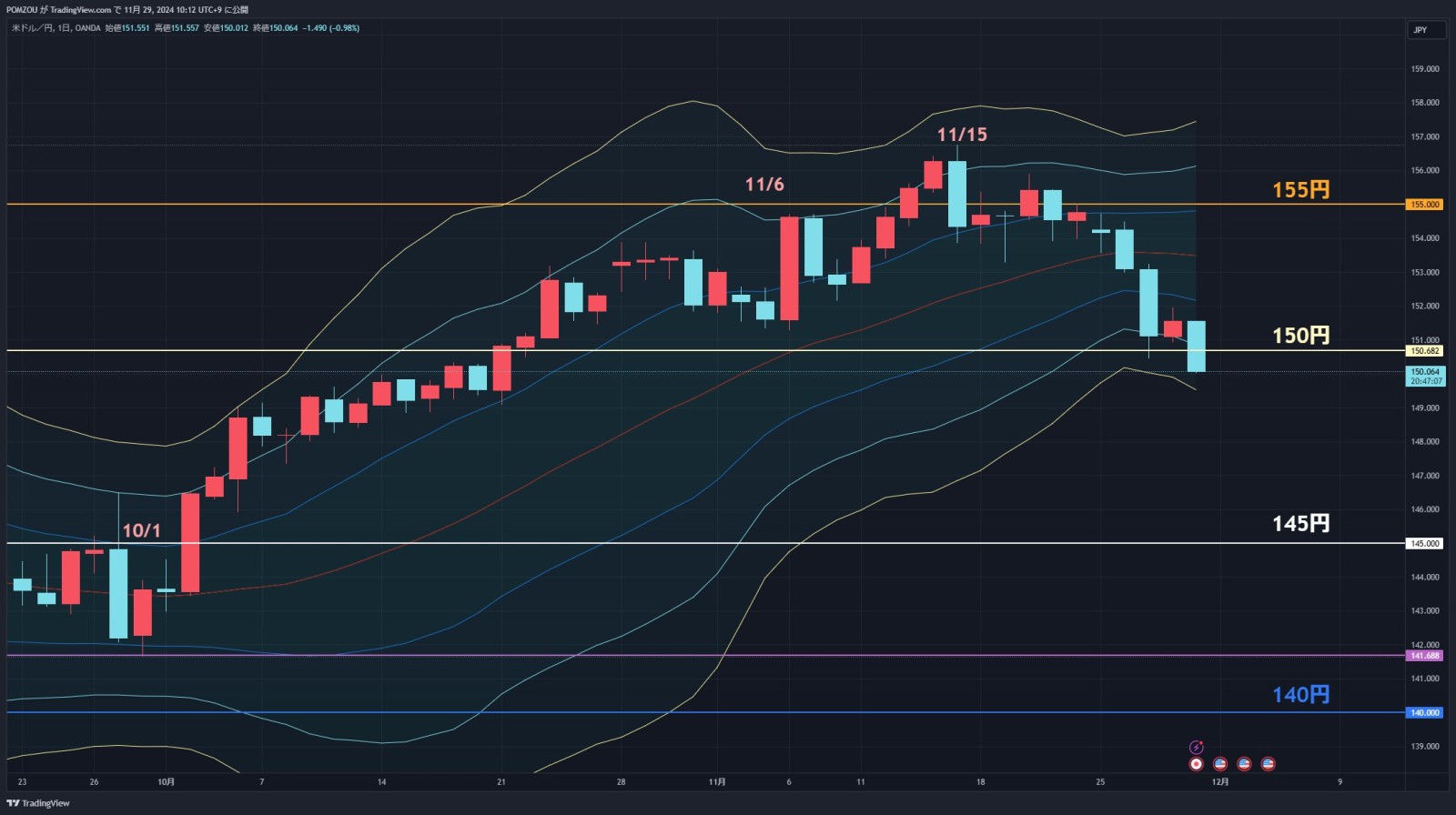Click the Japan flag economic event icon
This screenshot has height=815, width=1456.
click(1197, 764)
